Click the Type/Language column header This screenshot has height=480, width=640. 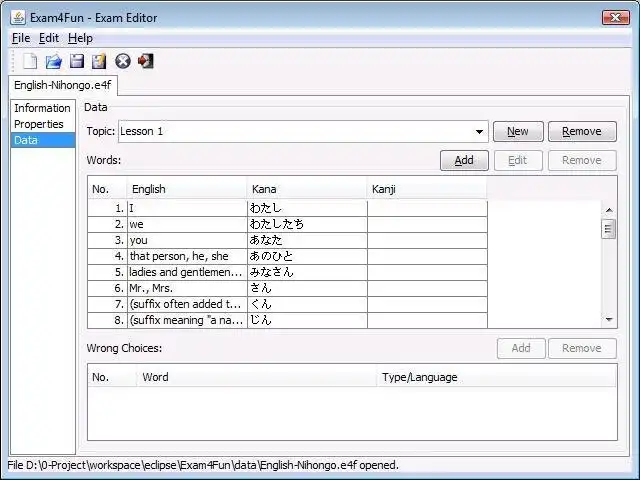[496, 377]
